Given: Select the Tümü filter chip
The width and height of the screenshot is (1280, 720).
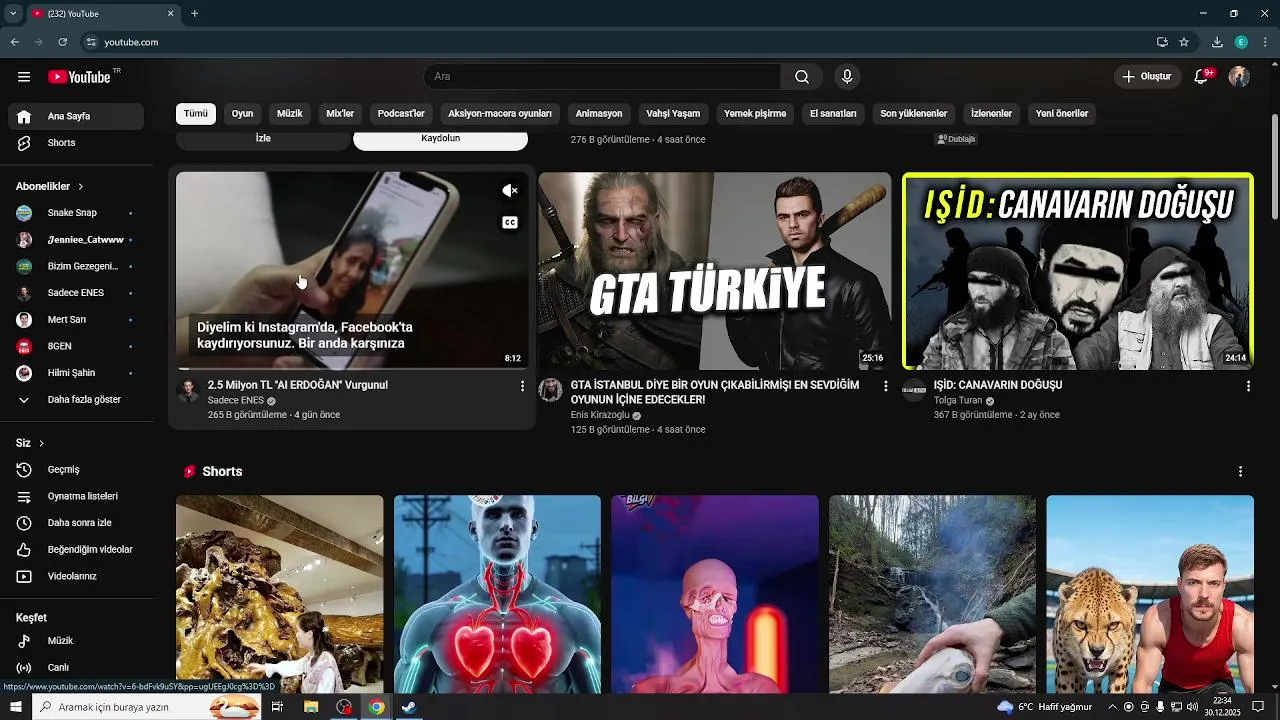Looking at the screenshot, I should (x=196, y=114).
